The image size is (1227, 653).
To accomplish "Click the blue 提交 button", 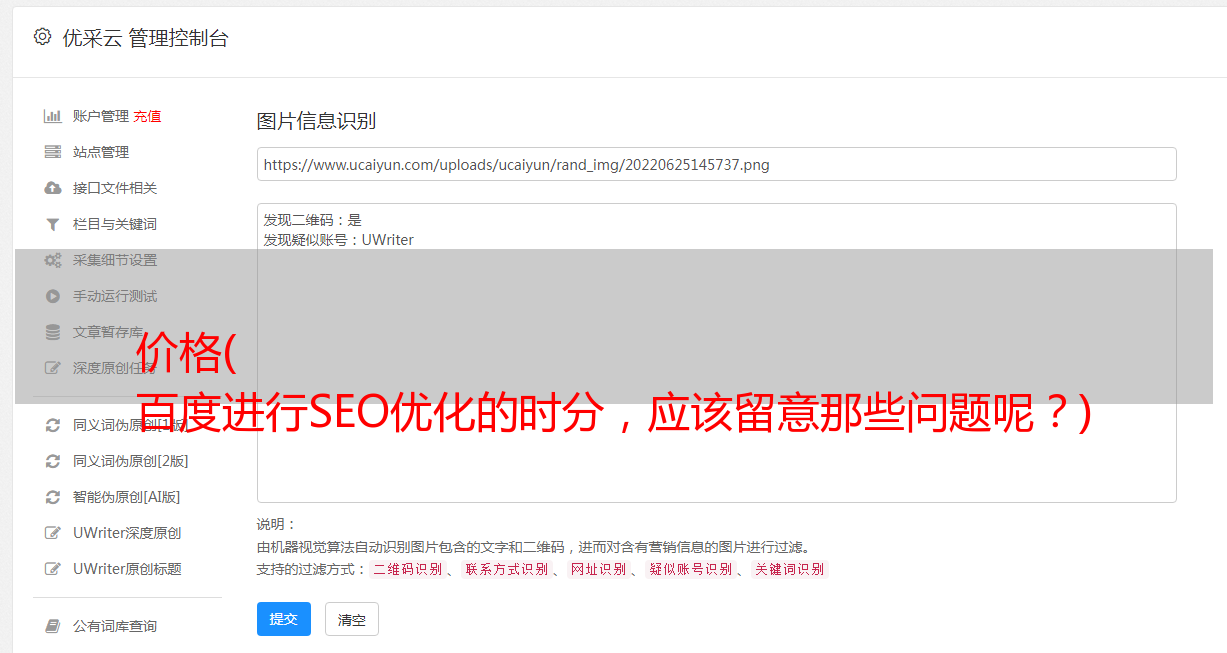I will click(x=284, y=619).
